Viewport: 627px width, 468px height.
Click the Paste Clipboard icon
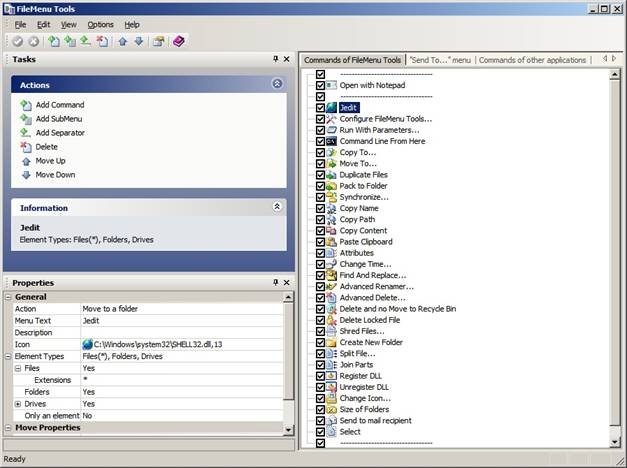click(x=331, y=242)
